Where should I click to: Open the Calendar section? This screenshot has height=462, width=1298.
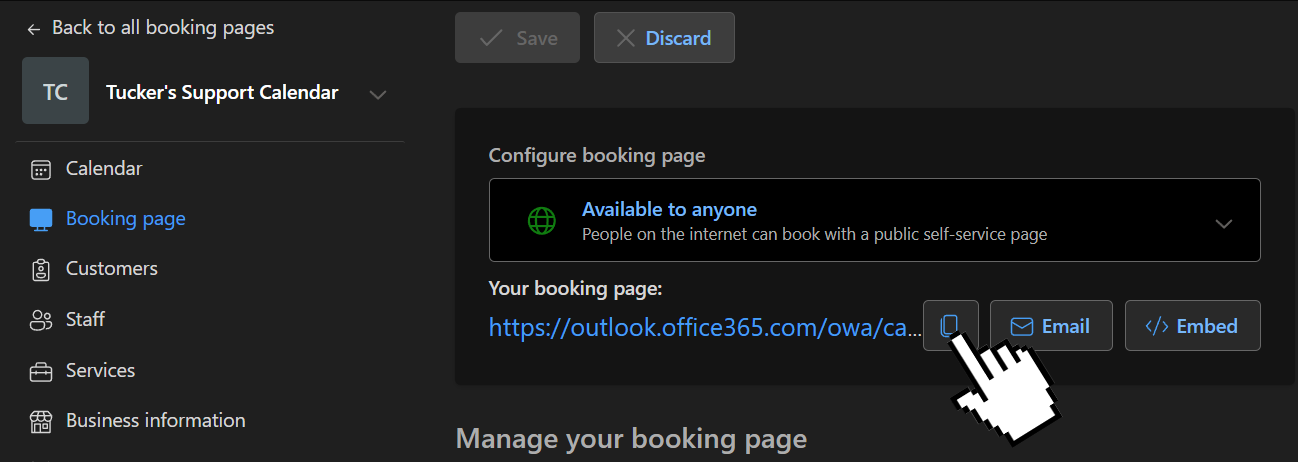pyautogui.click(x=104, y=168)
